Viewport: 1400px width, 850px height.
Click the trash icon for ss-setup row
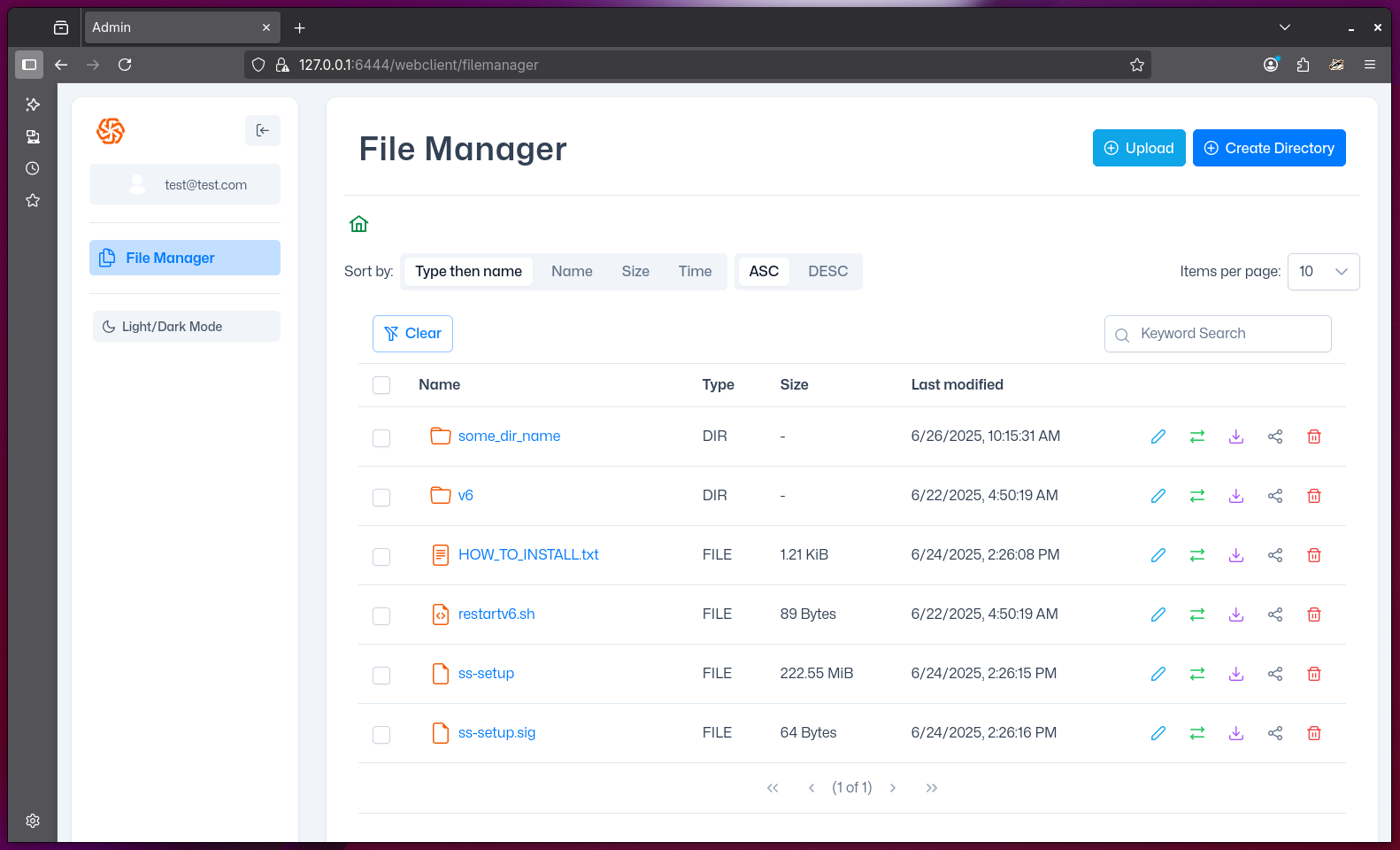[1314, 674]
